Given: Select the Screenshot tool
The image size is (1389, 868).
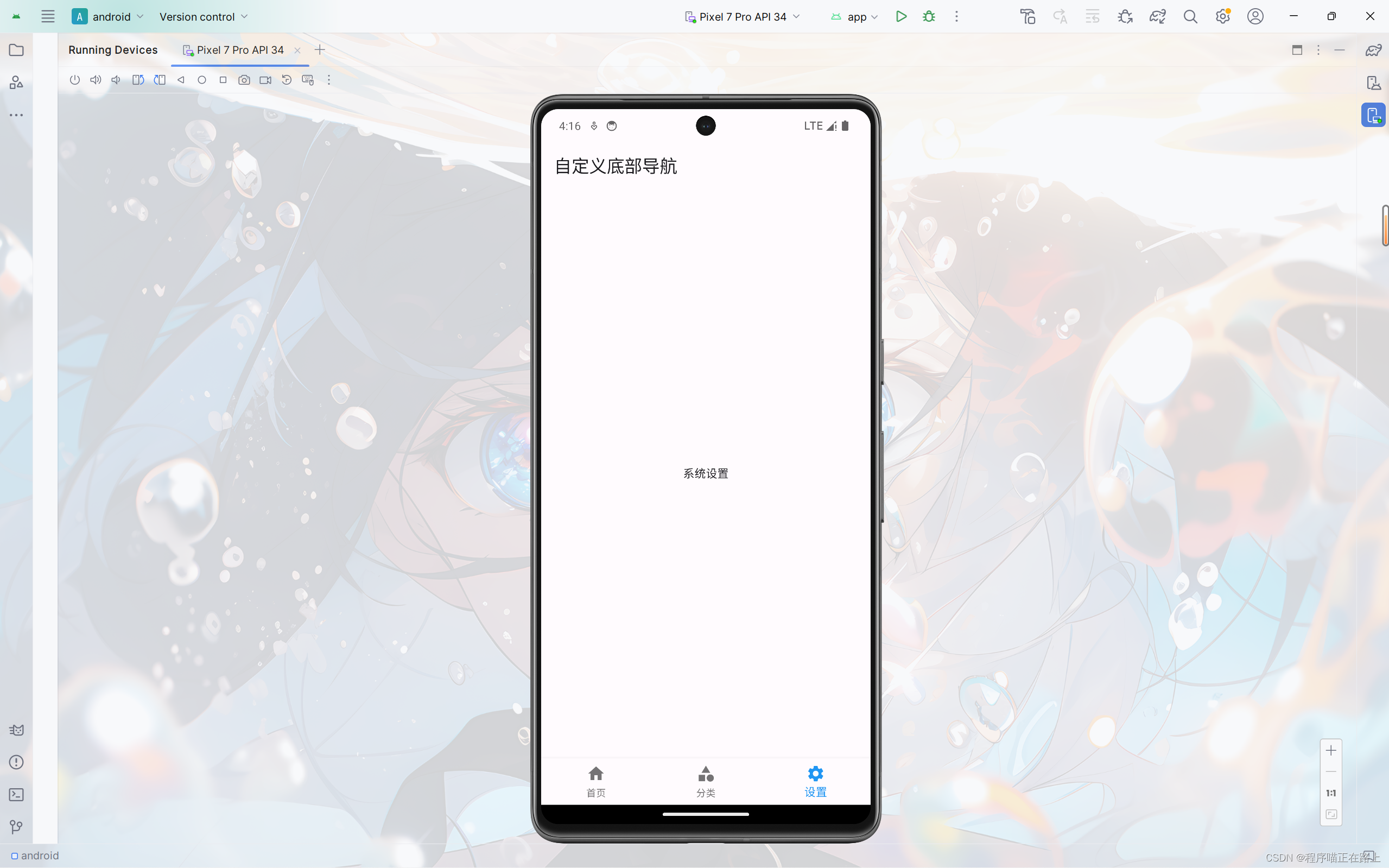Looking at the screenshot, I should [244, 80].
